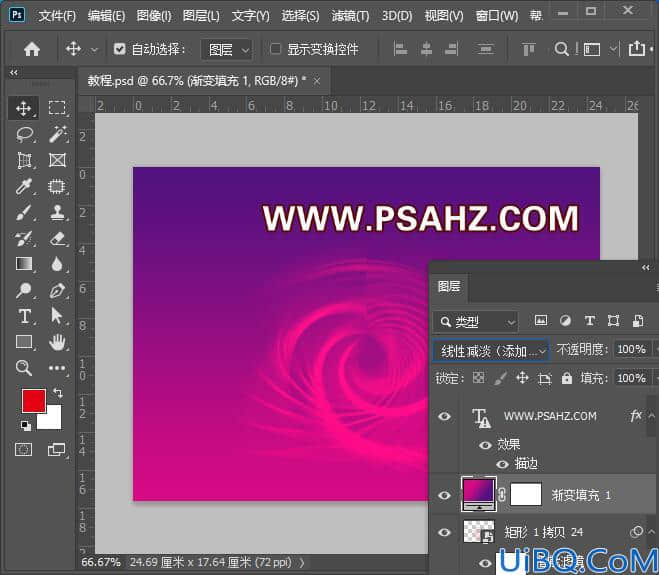Open the 图像(I) menu
This screenshot has height=575, width=659.
point(154,16)
